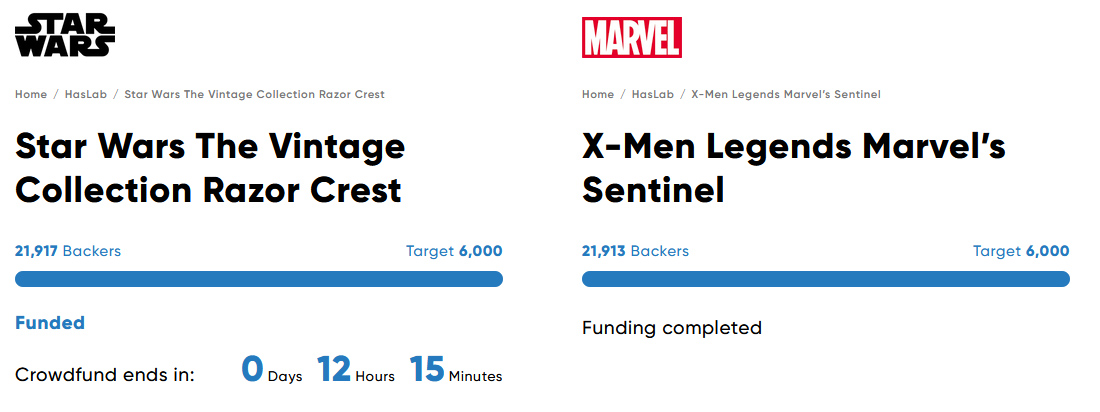
Task: Click Target 6,000 on the Razor Crest campaign
Action: pyautogui.click(x=454, y=251)
